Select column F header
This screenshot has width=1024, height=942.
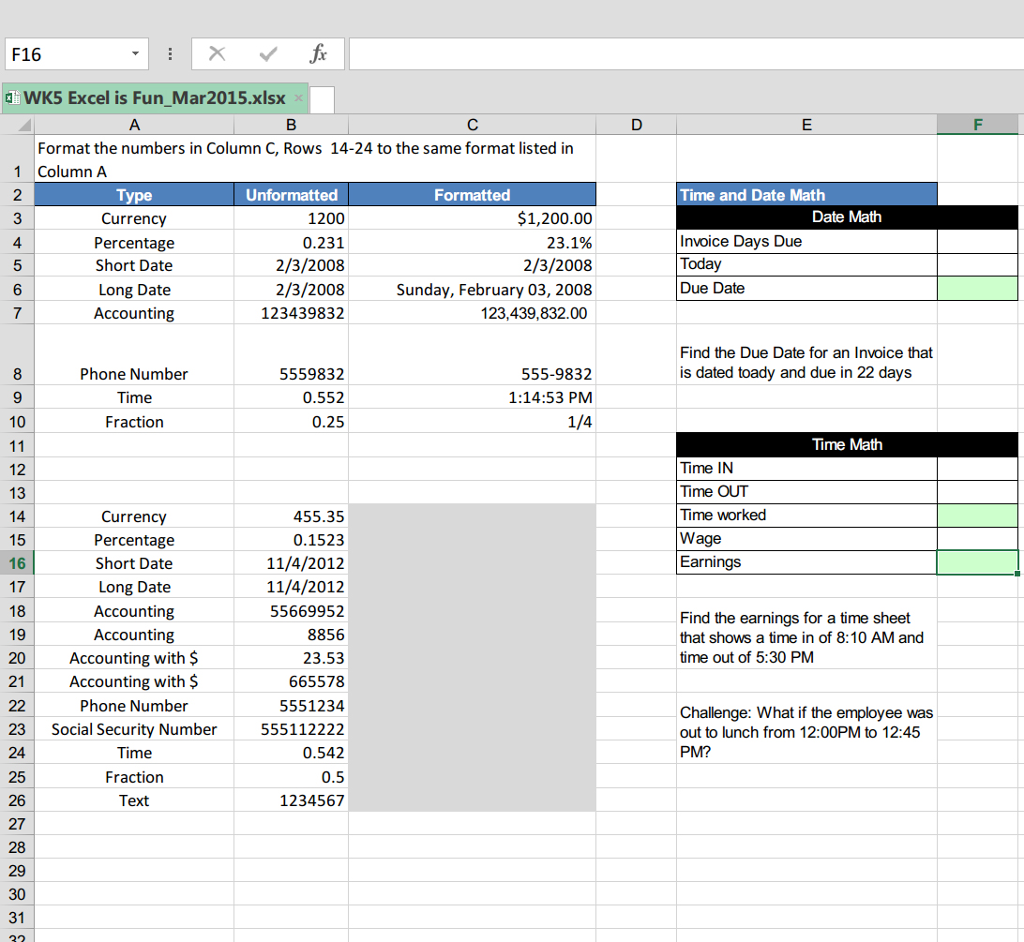977,124
